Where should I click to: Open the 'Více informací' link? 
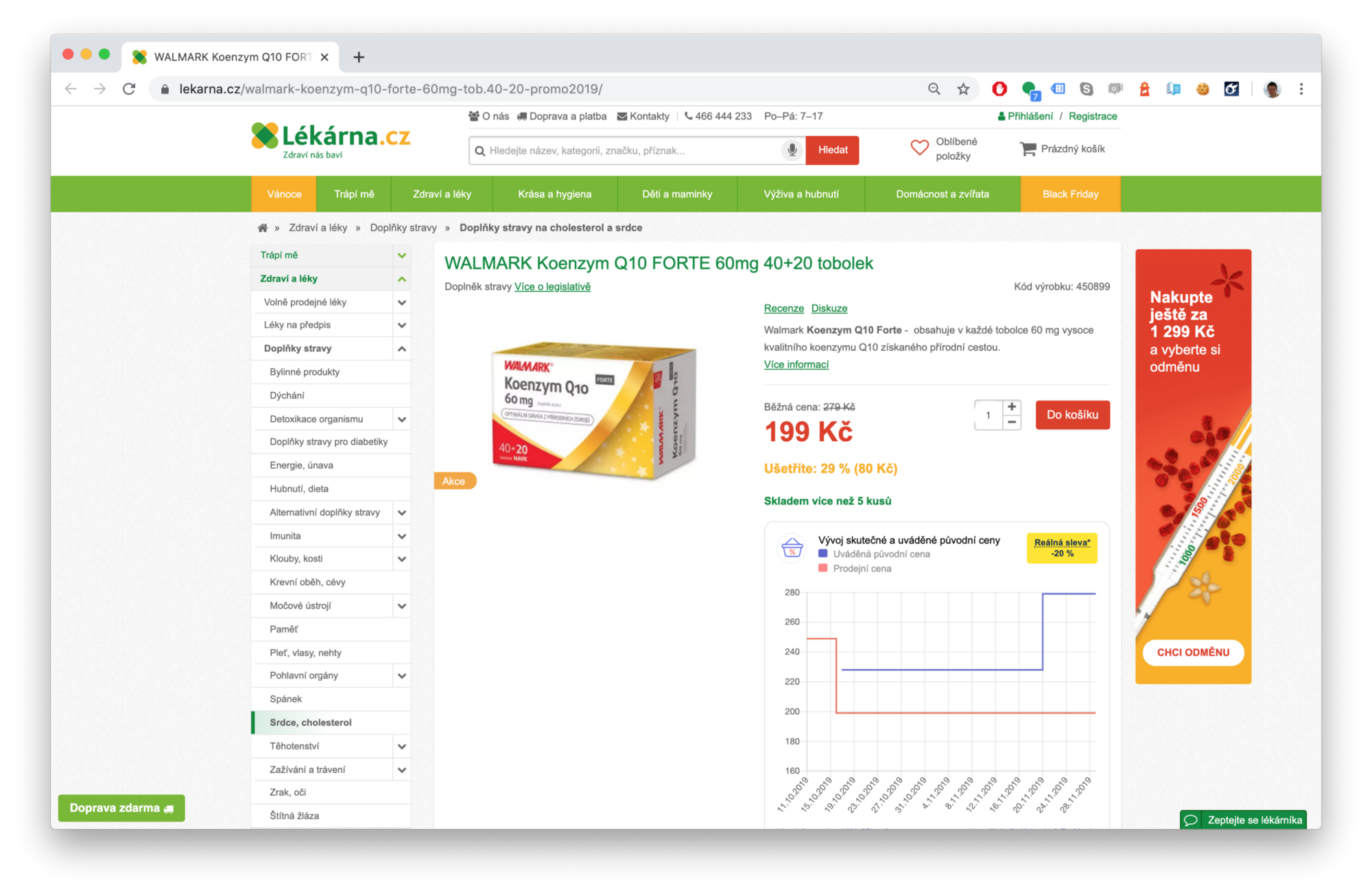click(x=796, y=364)
